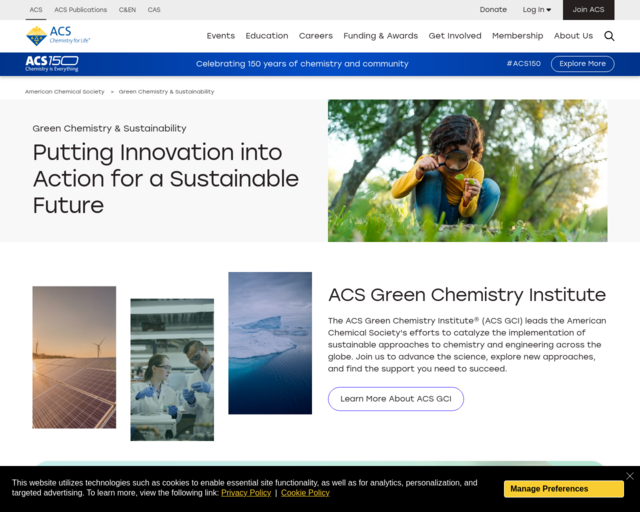
Task: Select the ACS tab in top bar
Action: [36, 10]
